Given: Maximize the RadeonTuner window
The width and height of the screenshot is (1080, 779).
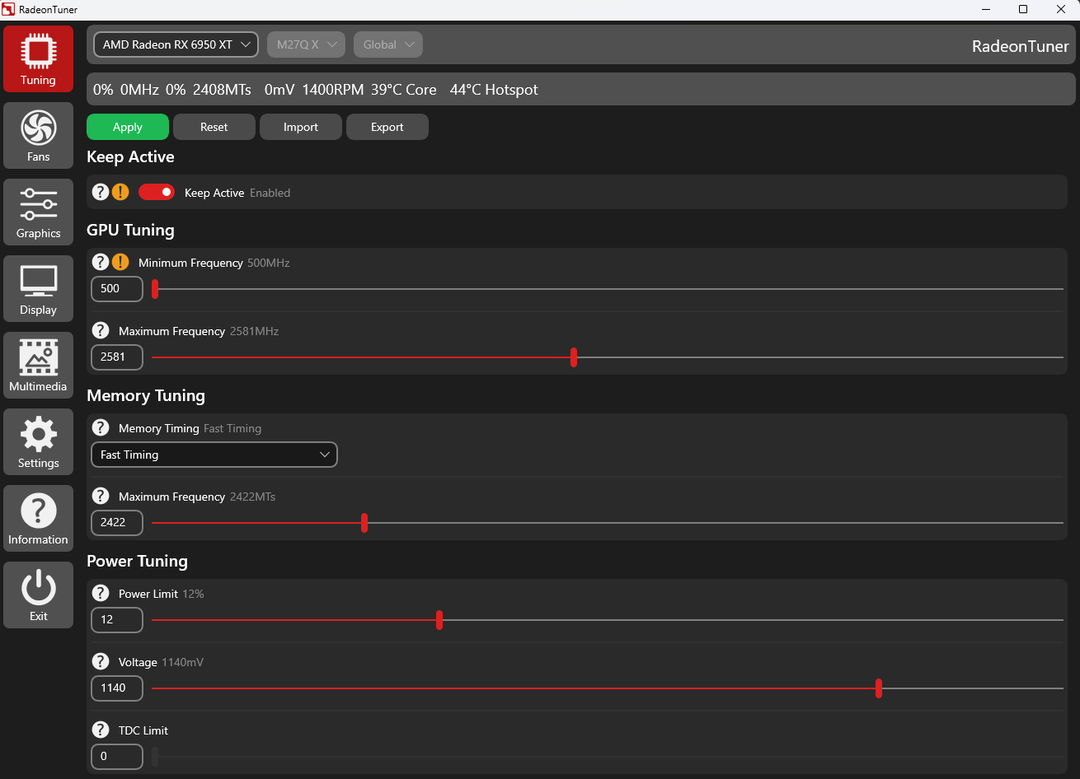Looking at the screenshot, I should pyautogui.click(x=1023, y=9).
